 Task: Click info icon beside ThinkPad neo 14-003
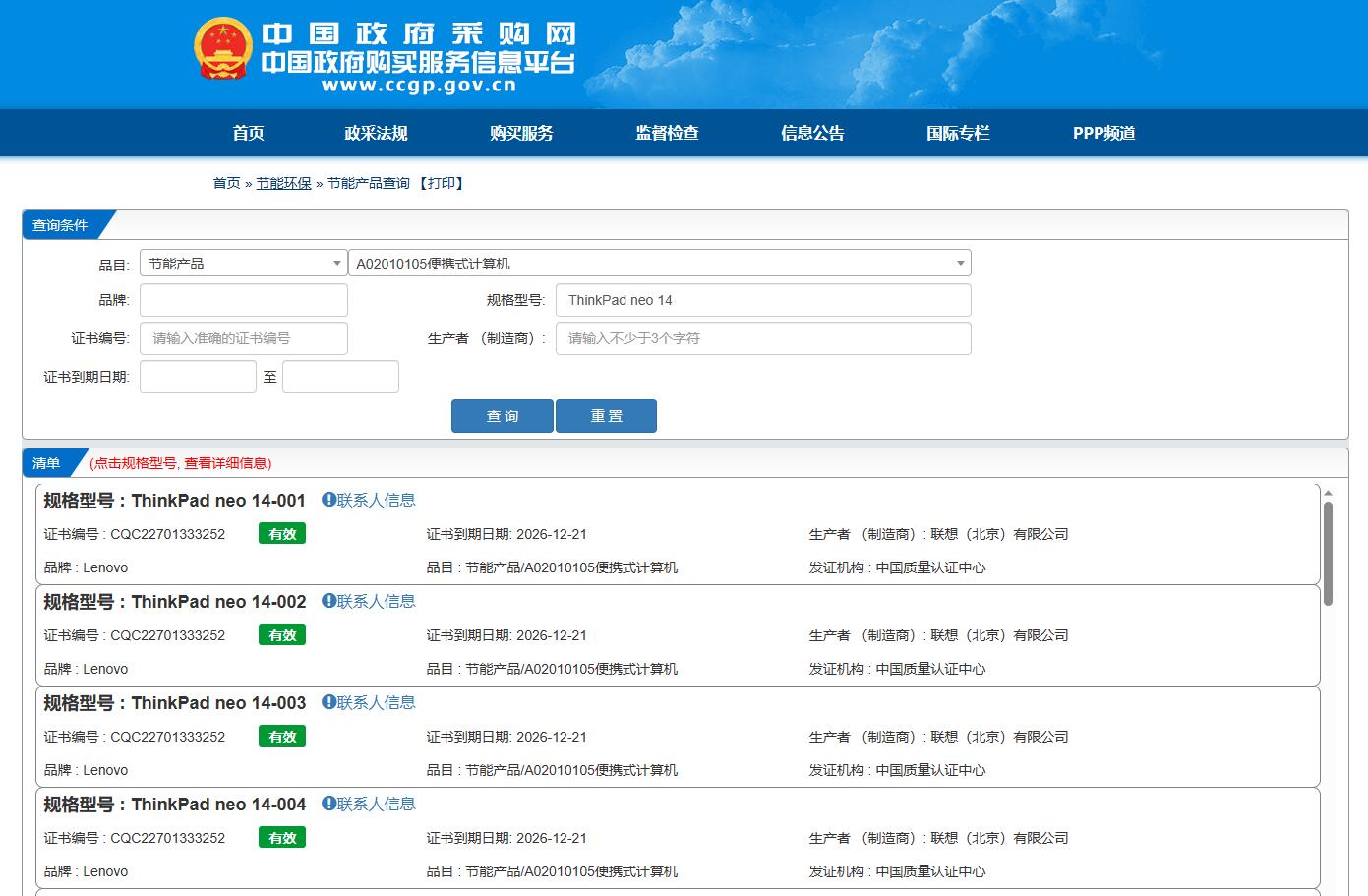(328, 702)
